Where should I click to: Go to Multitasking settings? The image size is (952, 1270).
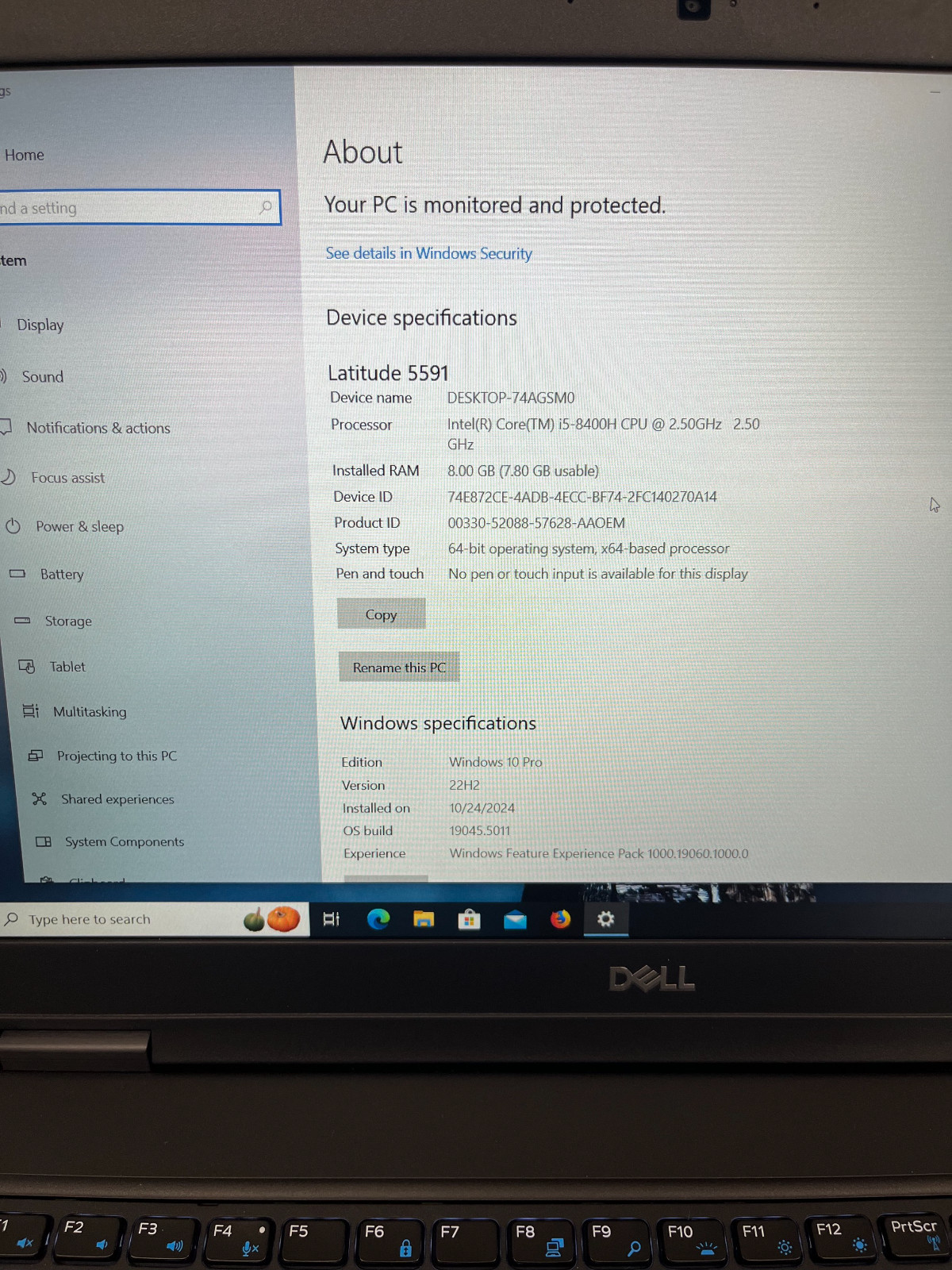pos(90,712)
